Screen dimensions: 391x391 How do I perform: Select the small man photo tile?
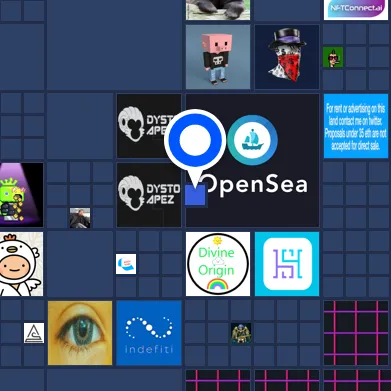tap(80, 218)
